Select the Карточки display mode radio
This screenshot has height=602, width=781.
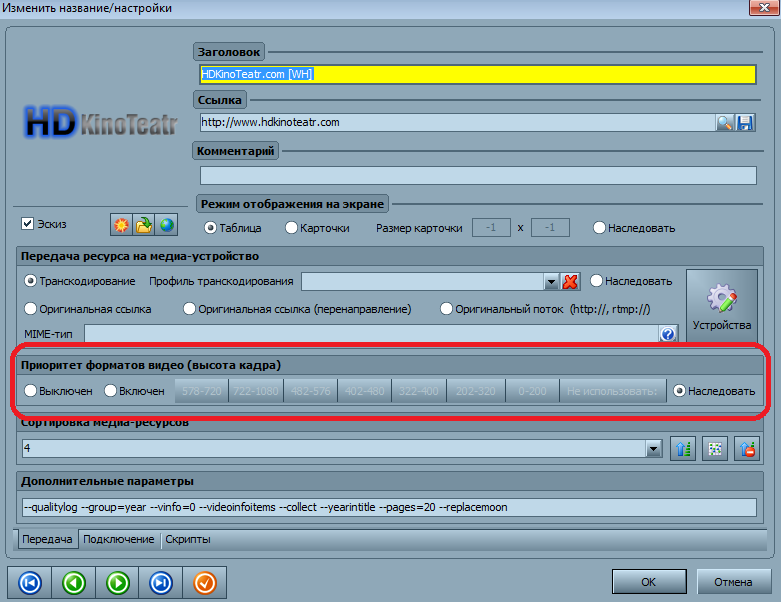coord(292,228)
